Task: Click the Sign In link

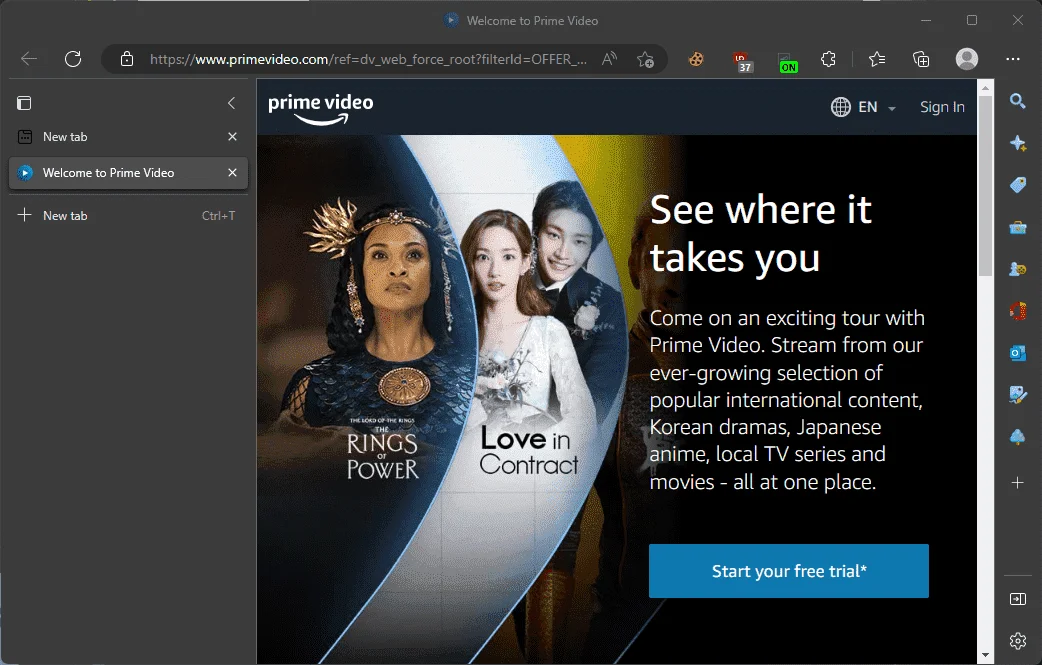Action: pyautogui.click(x=942, y=107)
